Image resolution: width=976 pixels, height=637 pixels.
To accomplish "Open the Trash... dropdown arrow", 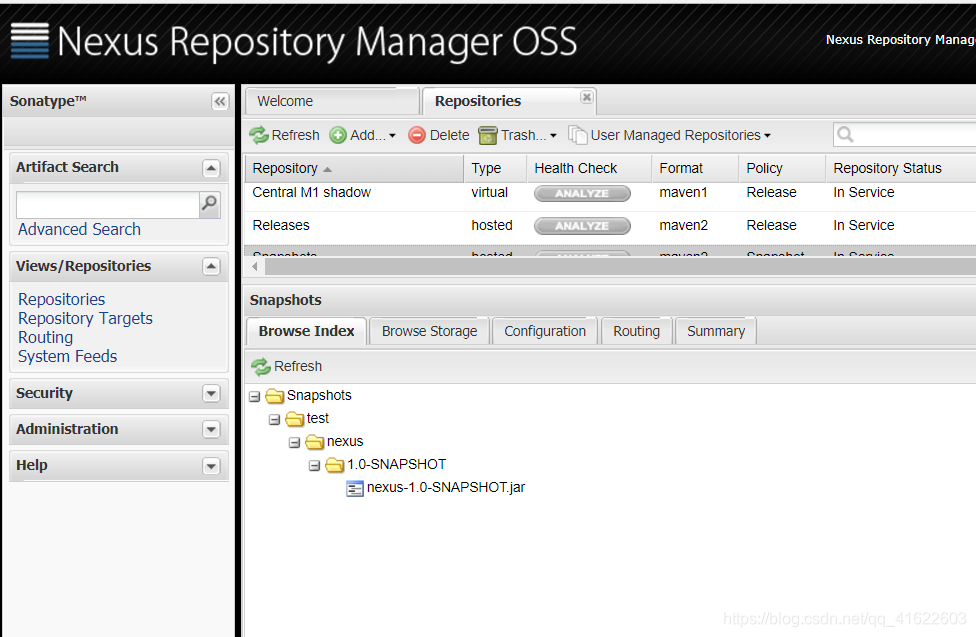I will pyautogui.click(x=553, y=136).
